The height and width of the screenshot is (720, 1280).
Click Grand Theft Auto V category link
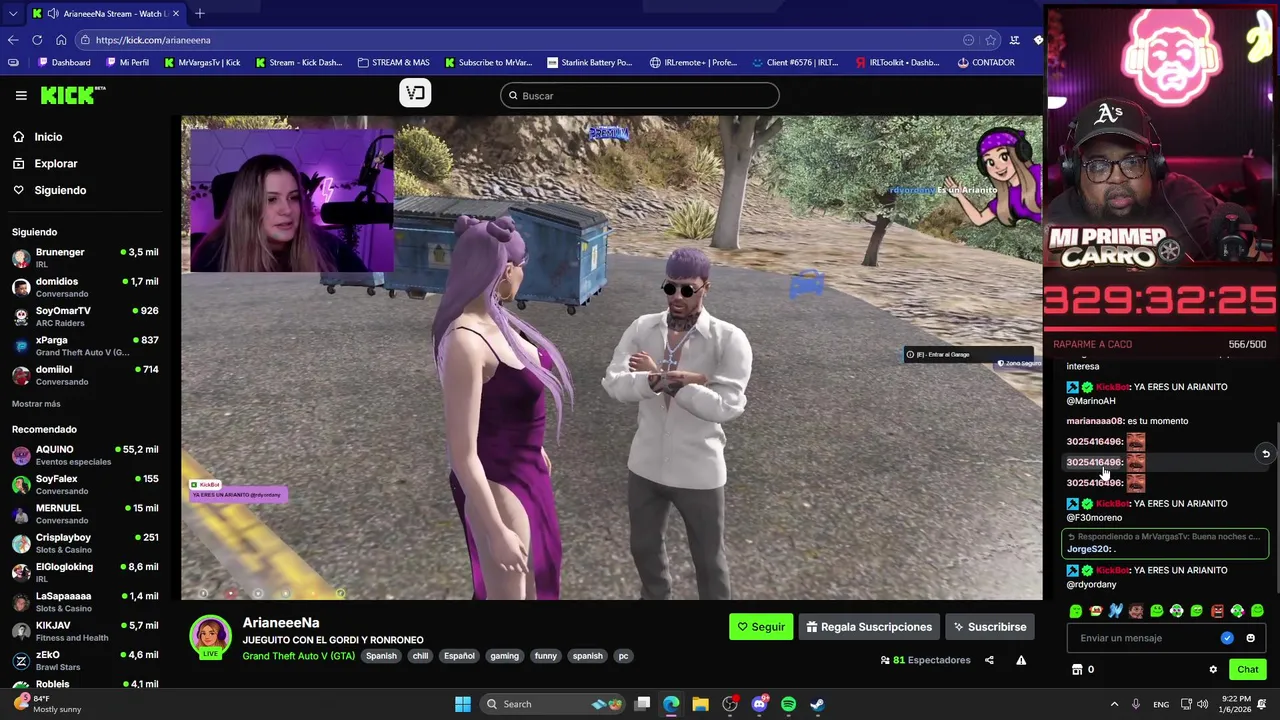(x=298, y=656)
